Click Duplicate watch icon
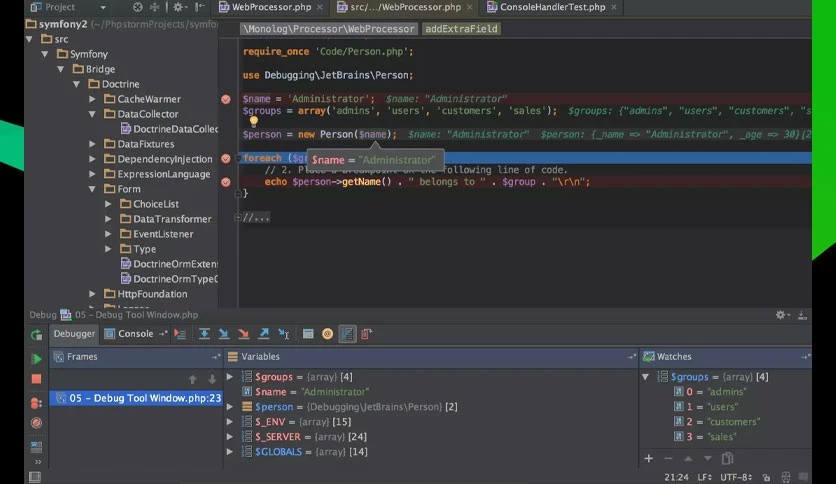 [727, 458]
